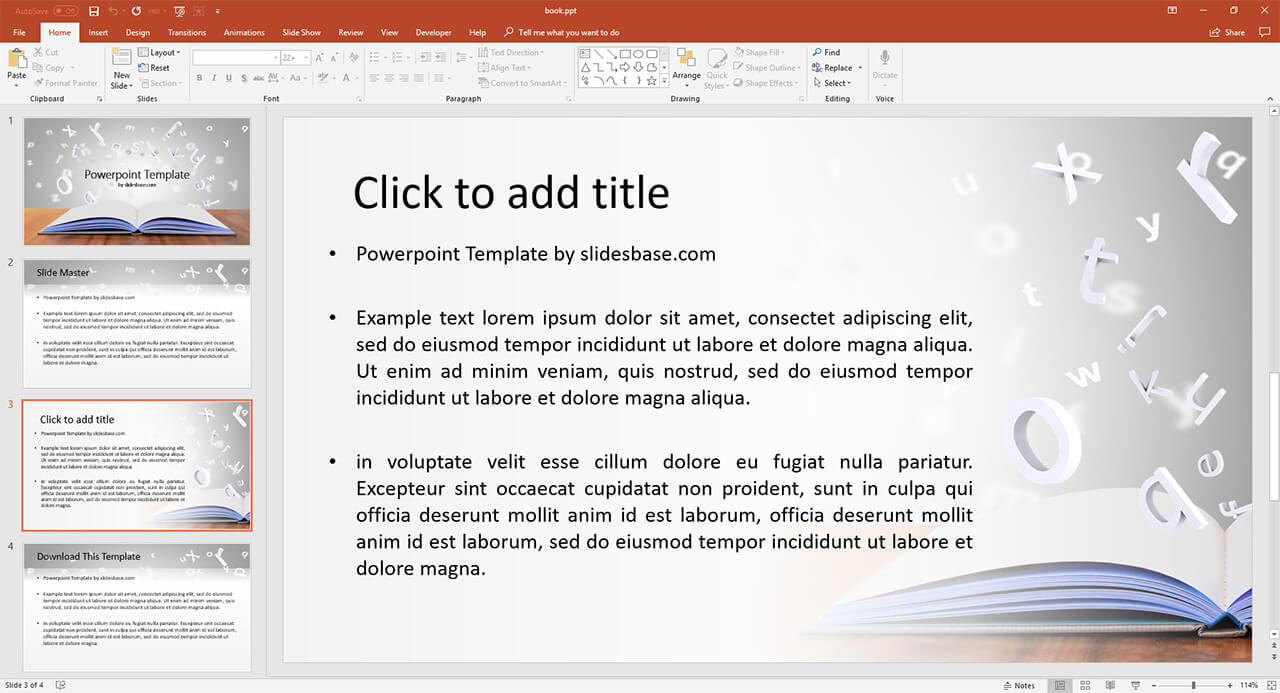The width and height of the screenshot is (1280, 693).
Task: Switch to Slide Sorter view in status bar
Action: click(1085, 685)
